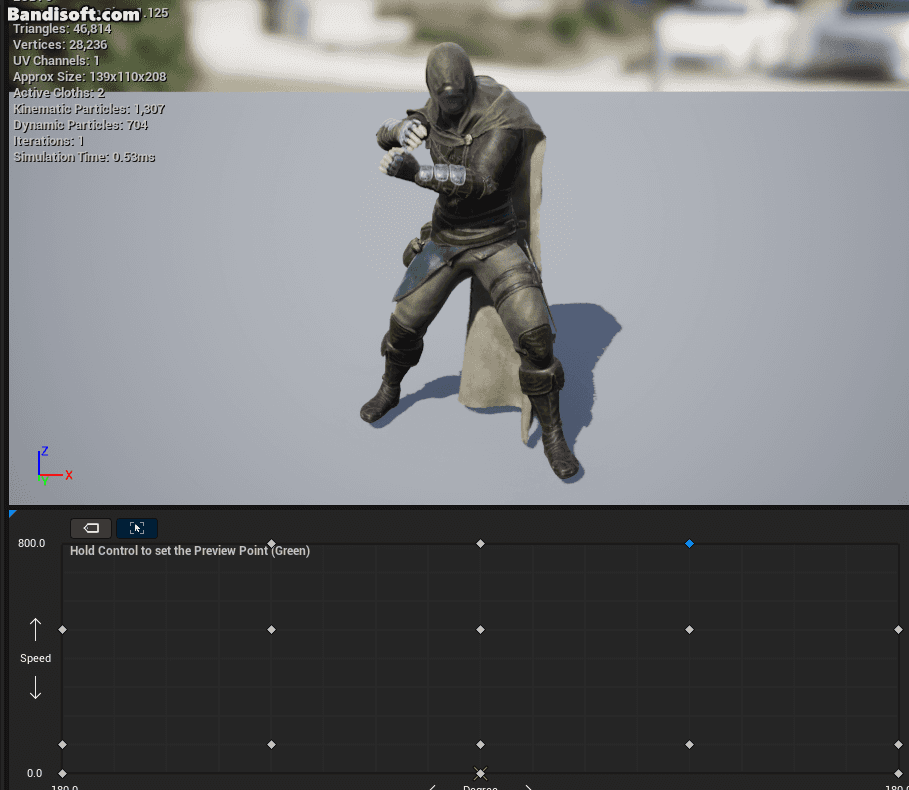Toggle the highlighted fit-to-selection cursor icon button
The image size is (909, 790).
click(137, 528)
